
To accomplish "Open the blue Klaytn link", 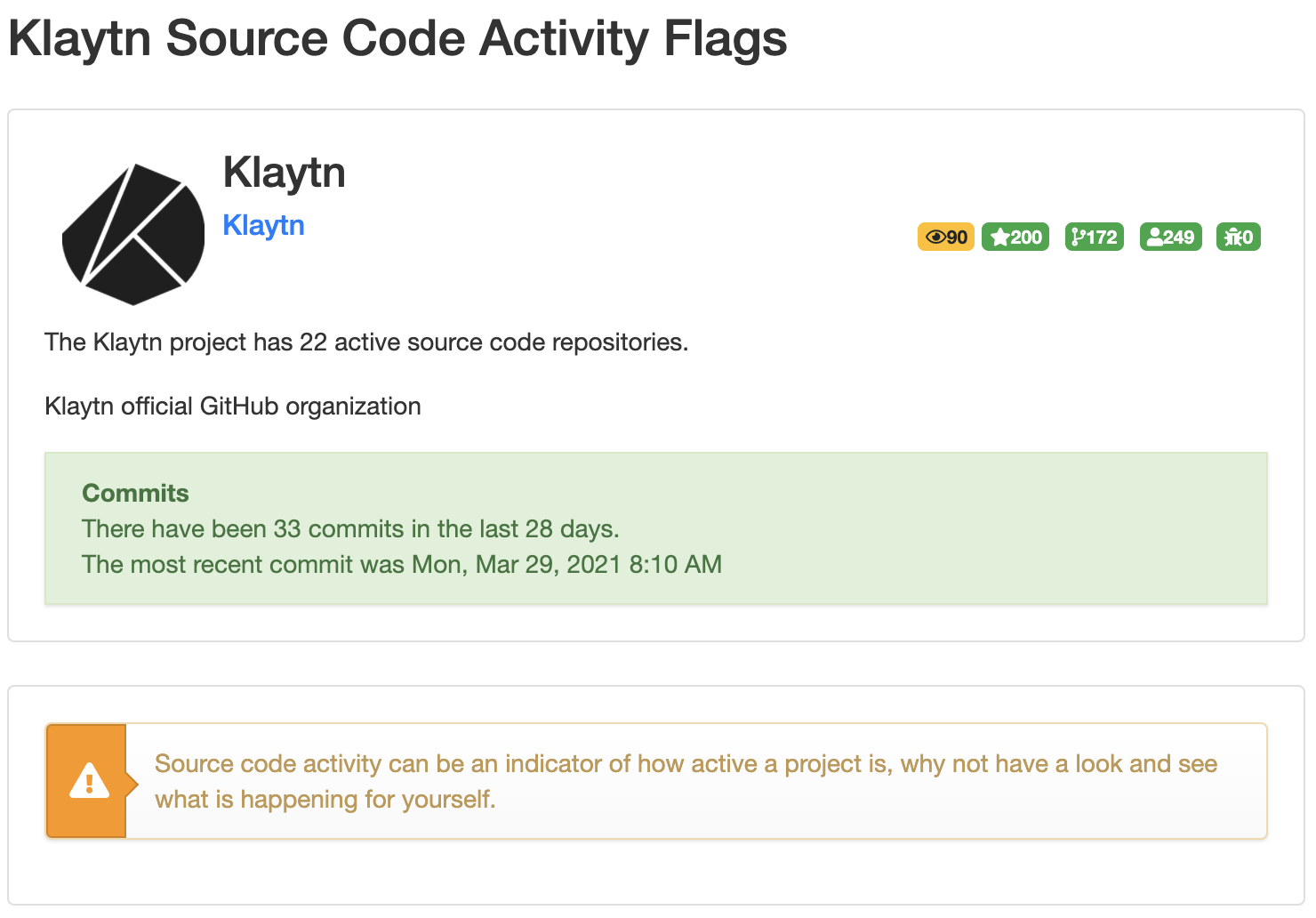I will pyautogui.click(x=263, y=225).
